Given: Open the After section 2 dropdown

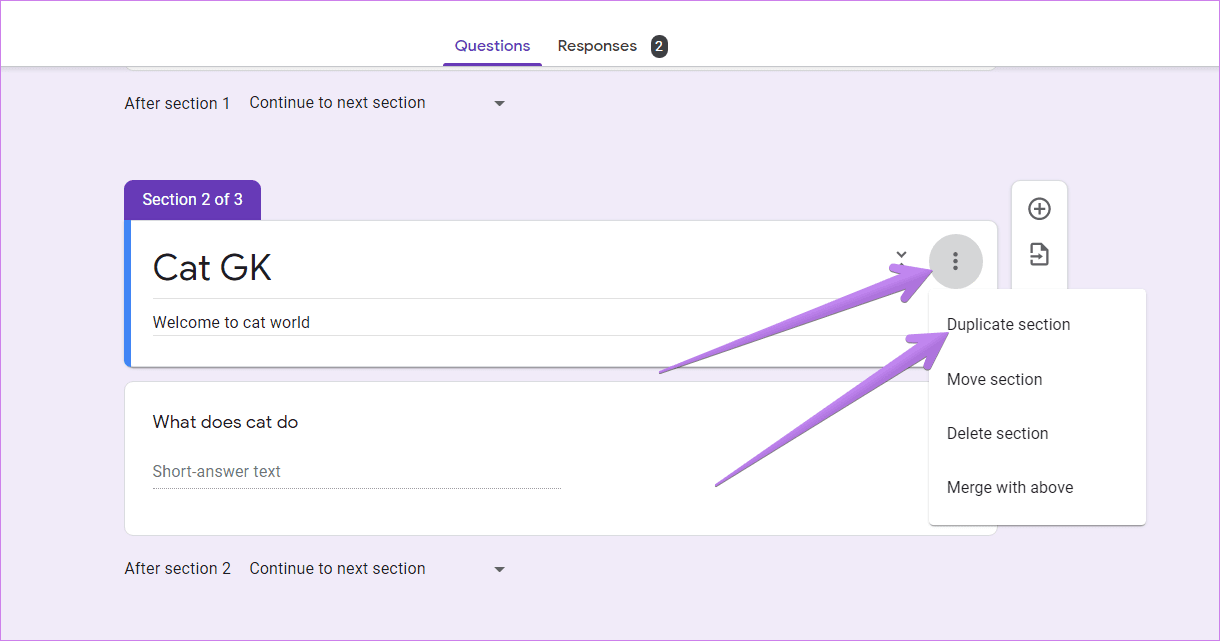Looking at the screenshot, I should (x=378, y=568).
